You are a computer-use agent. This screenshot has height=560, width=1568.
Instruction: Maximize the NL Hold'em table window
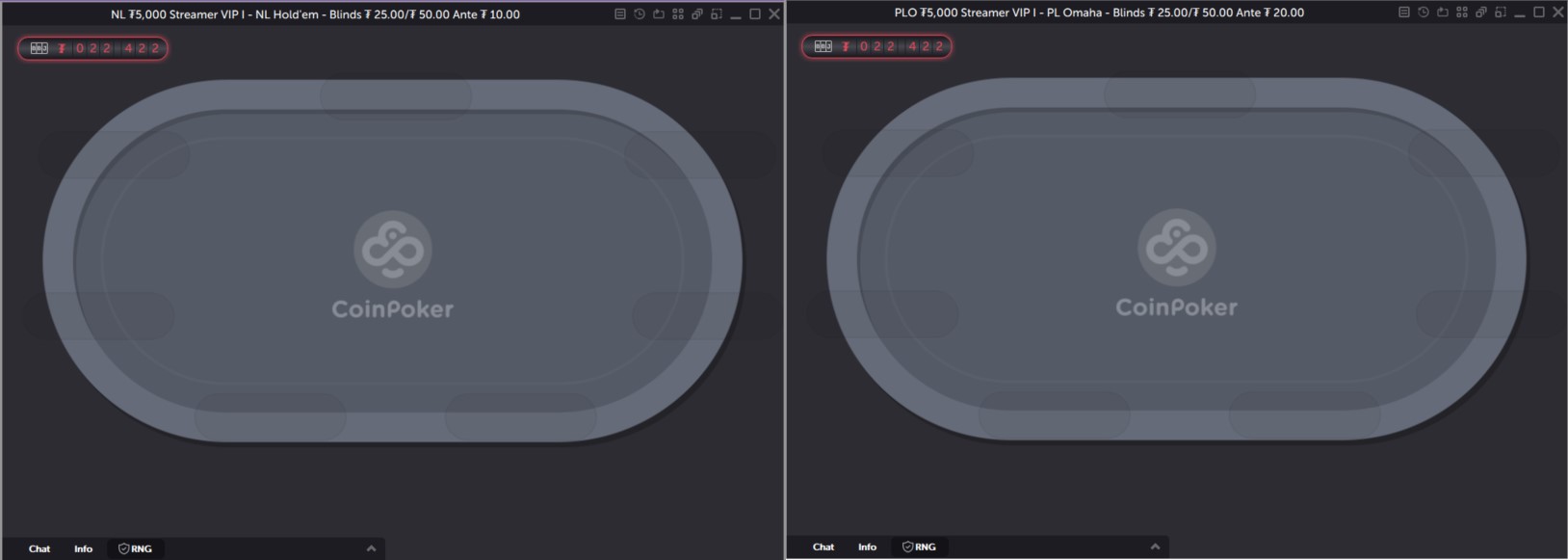tap(755, 14)
